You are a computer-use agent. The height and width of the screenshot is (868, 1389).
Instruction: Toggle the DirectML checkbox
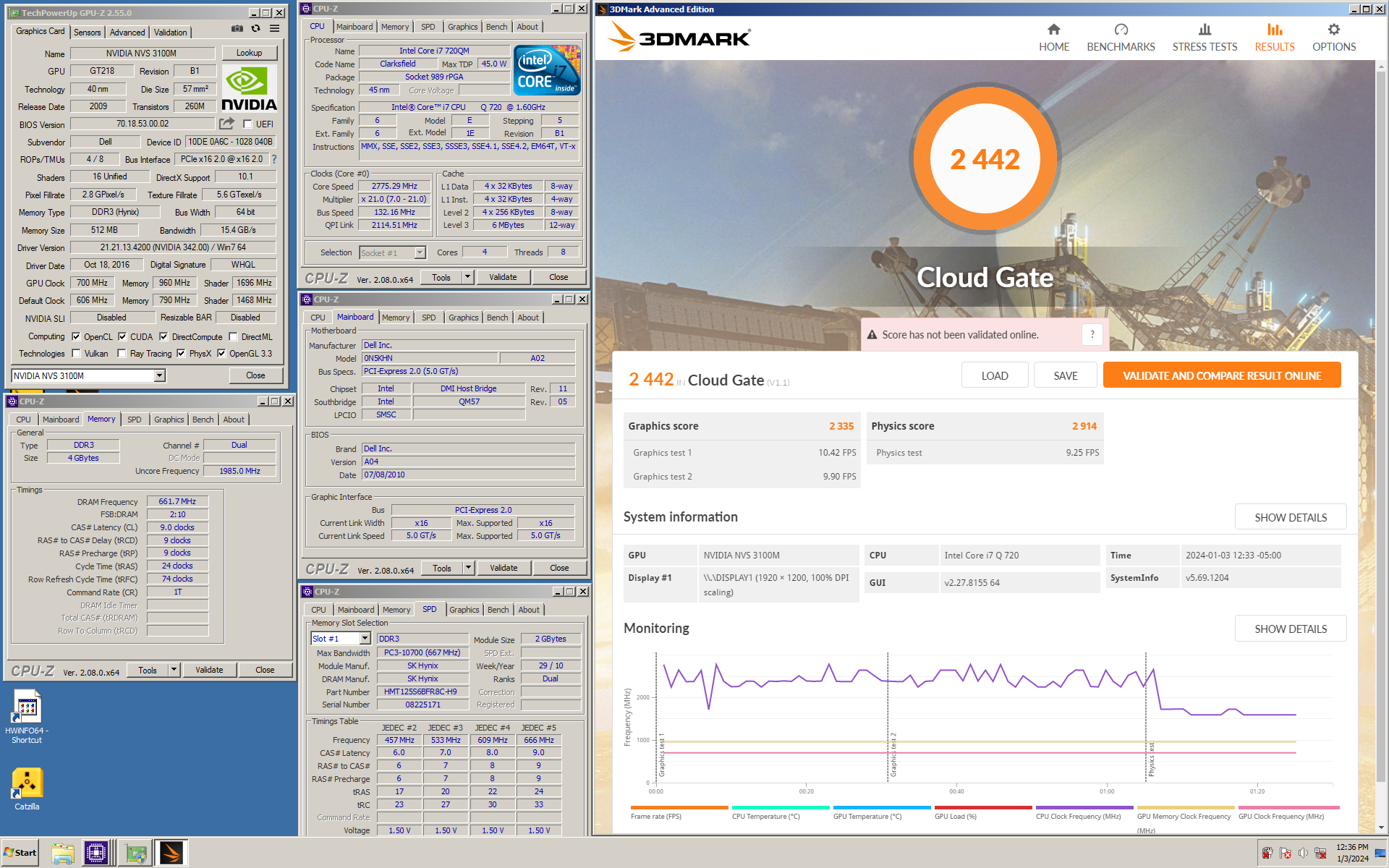233,336
